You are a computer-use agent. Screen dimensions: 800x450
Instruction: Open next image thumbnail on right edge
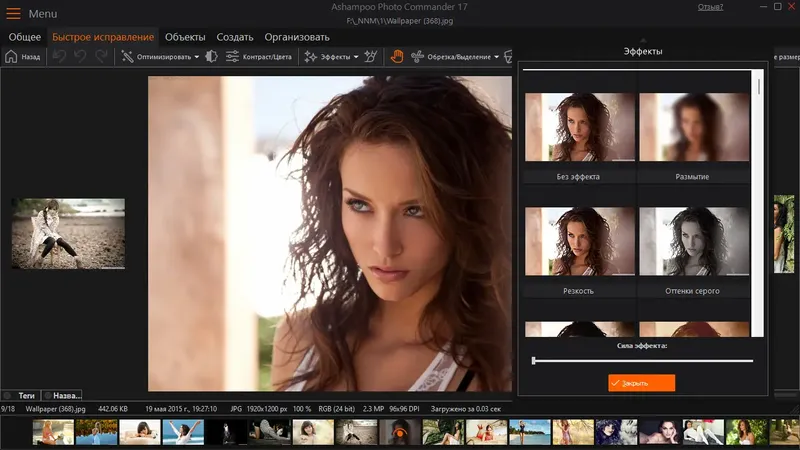click(x=784, y=234)
